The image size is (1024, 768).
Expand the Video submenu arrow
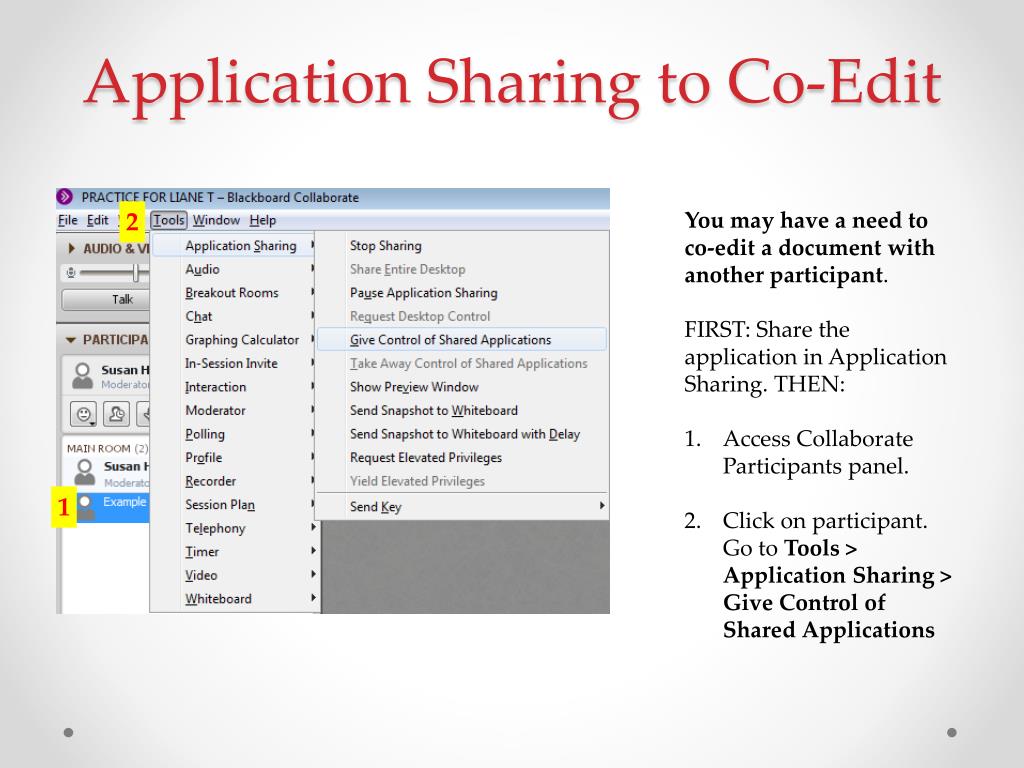pos(313,574)
